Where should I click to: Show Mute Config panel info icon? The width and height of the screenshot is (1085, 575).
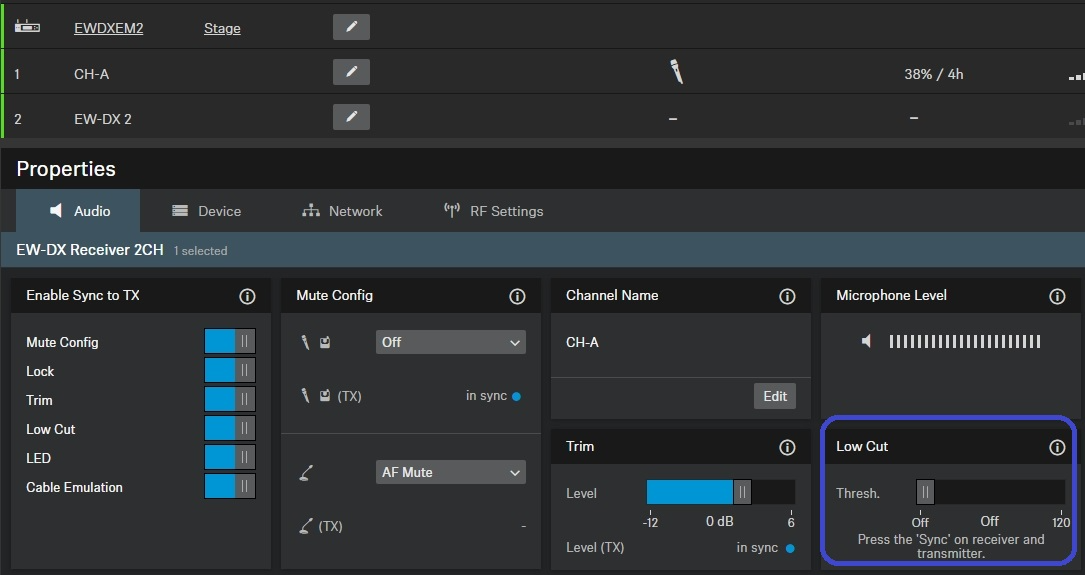click(517, 296)
